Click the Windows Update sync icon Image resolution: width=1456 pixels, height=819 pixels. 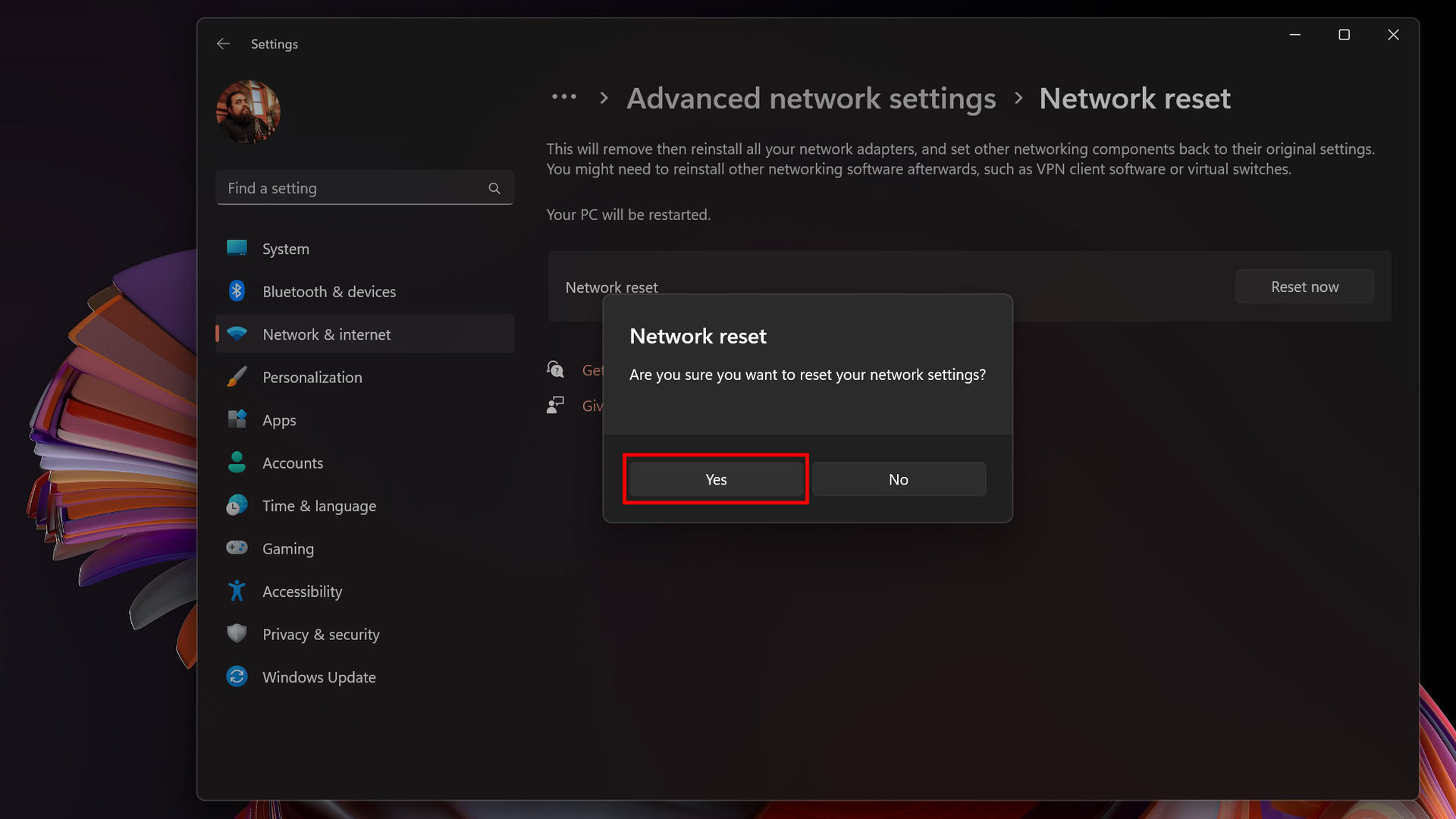tap(237, 676)
